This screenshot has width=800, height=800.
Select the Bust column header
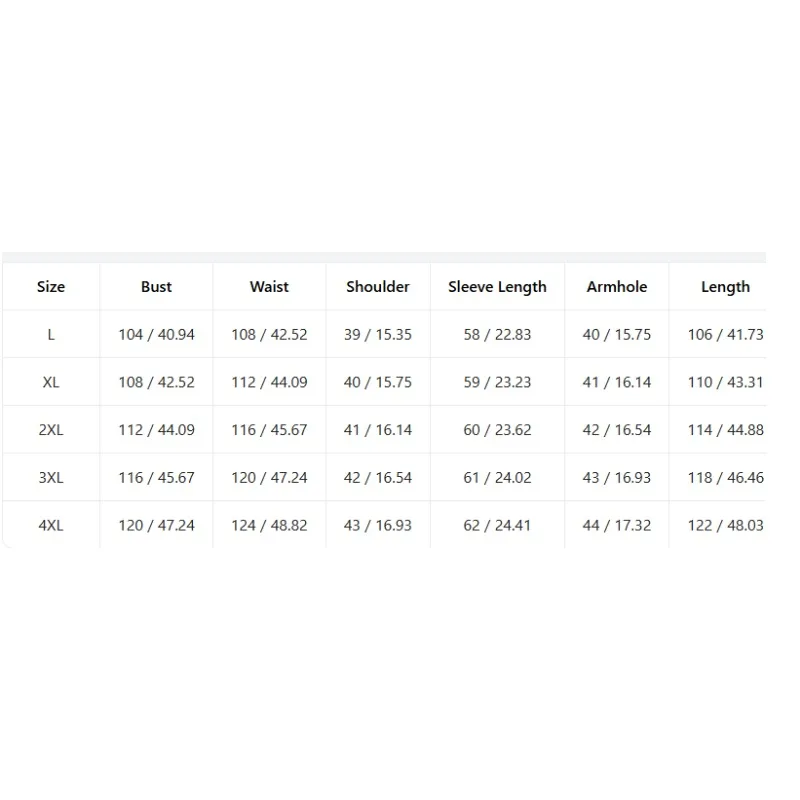[x=156, y=287]
